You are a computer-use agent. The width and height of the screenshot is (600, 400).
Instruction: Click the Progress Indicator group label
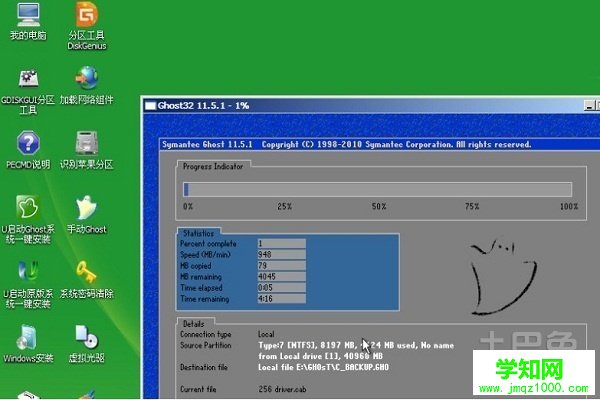click(x=213, y=167)
